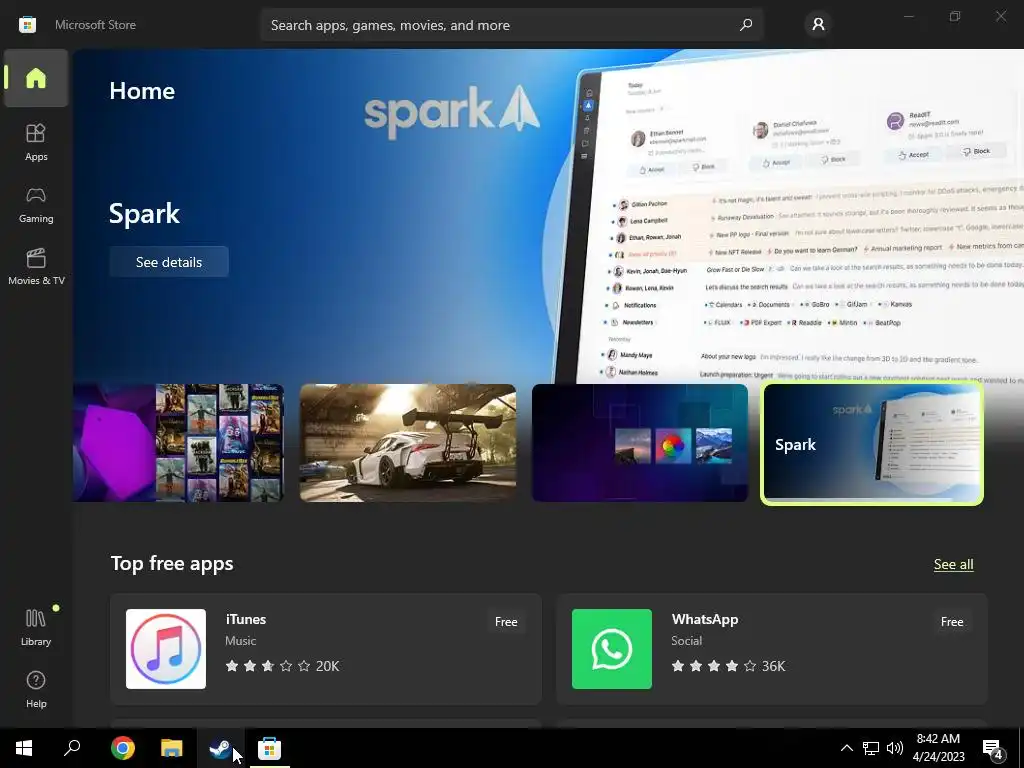The height and width of the screenshot is (768, 1024).
Task: Launch Google Chrome from taskbar
Action: click(123, 748)
